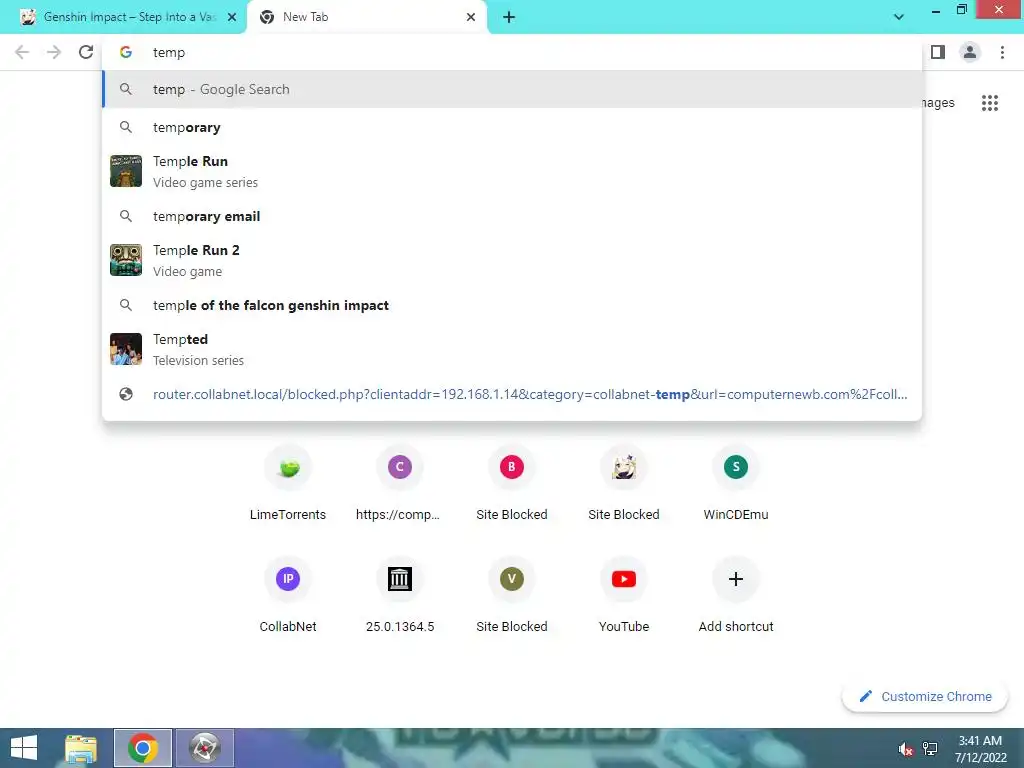The height and width of the screenshot is (768, 1024).
Task: Select the 'temporary' suggestion
Action: 512,127
